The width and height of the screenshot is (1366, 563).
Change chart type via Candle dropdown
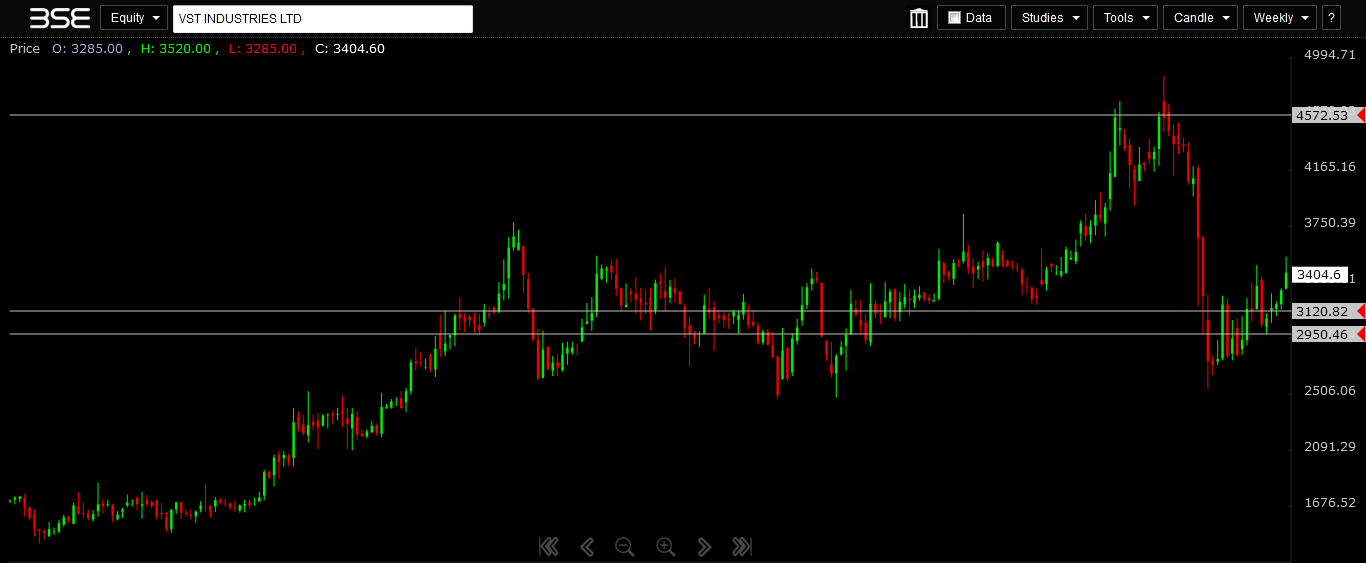pyautogui.click(x=1200, y=18)
